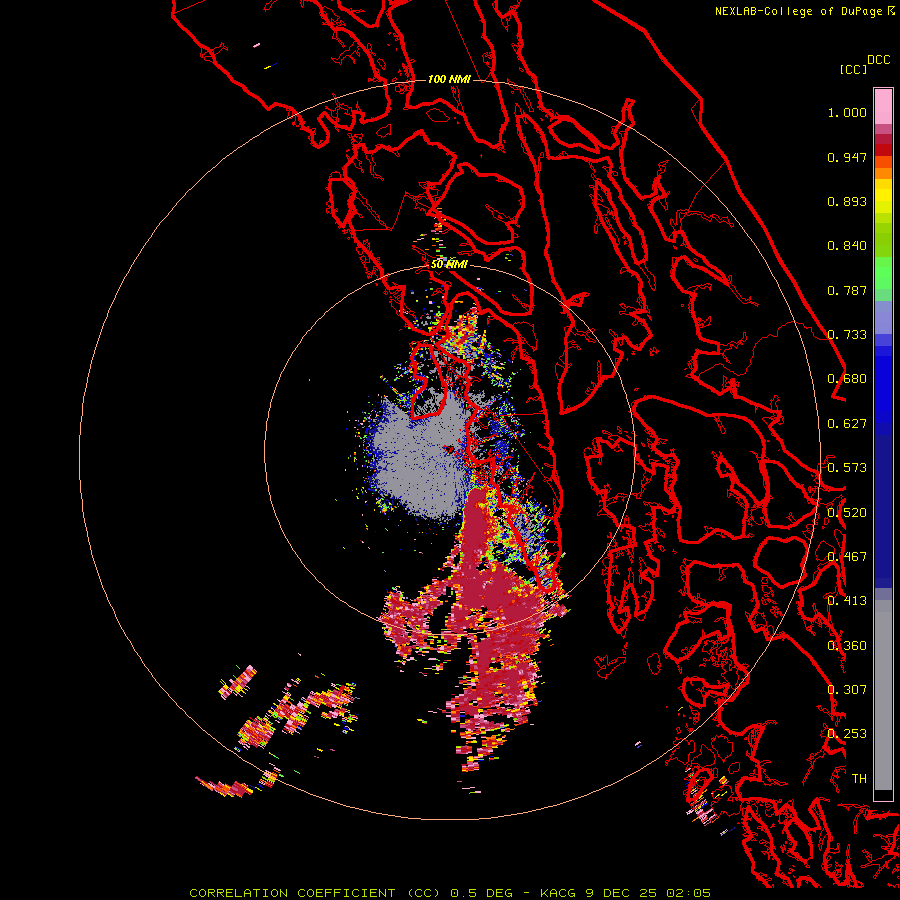Click the [CC] unit label

click(853, 69)
